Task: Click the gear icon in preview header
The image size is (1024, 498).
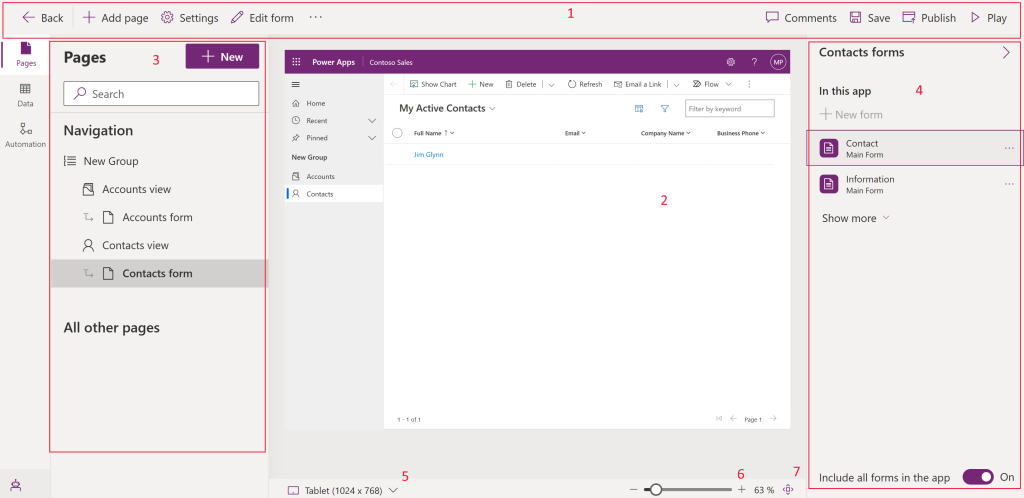Action: pos(731,62)
